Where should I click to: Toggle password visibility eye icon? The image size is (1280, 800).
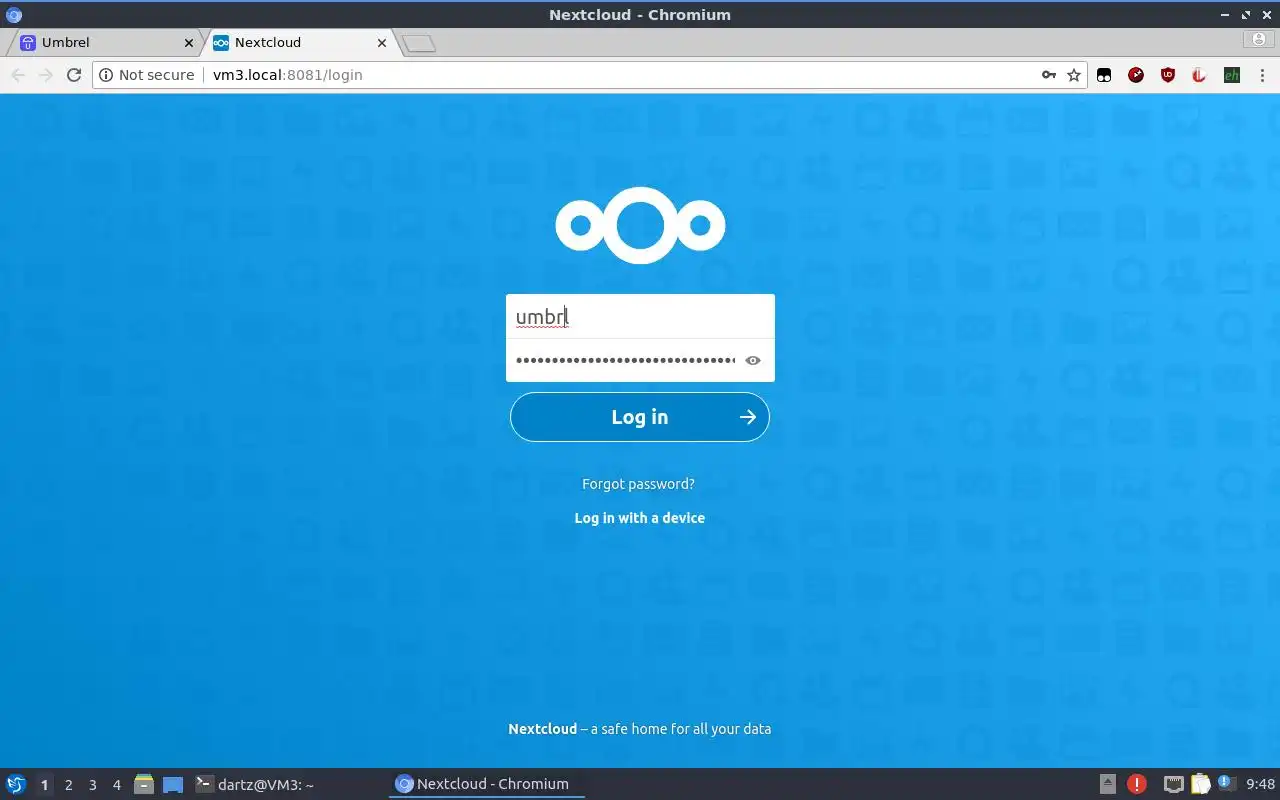click(x=753, y=361)
